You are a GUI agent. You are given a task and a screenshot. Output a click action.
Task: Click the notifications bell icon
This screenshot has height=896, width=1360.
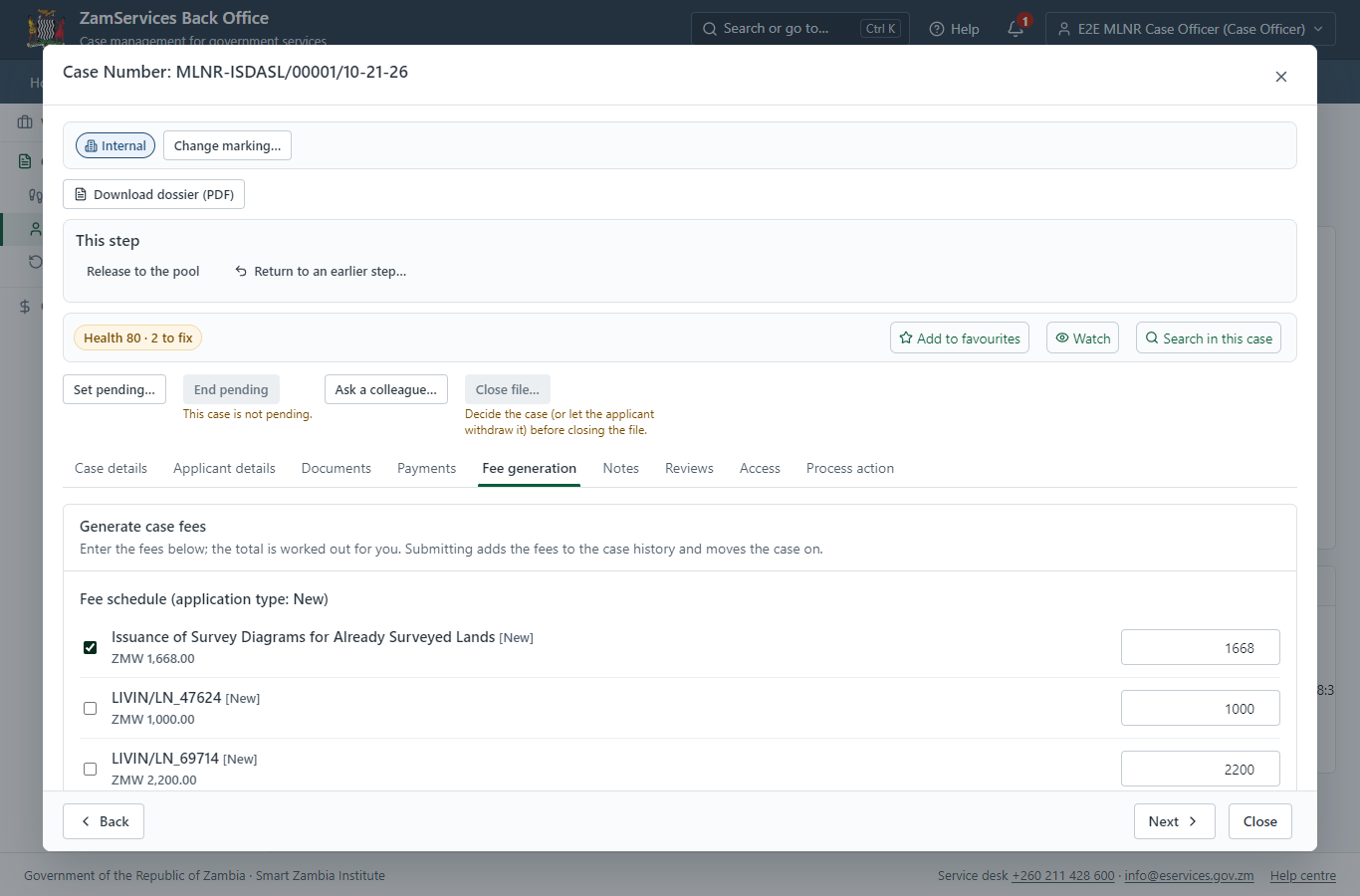pyautogui.click(x=1016, y=29)
